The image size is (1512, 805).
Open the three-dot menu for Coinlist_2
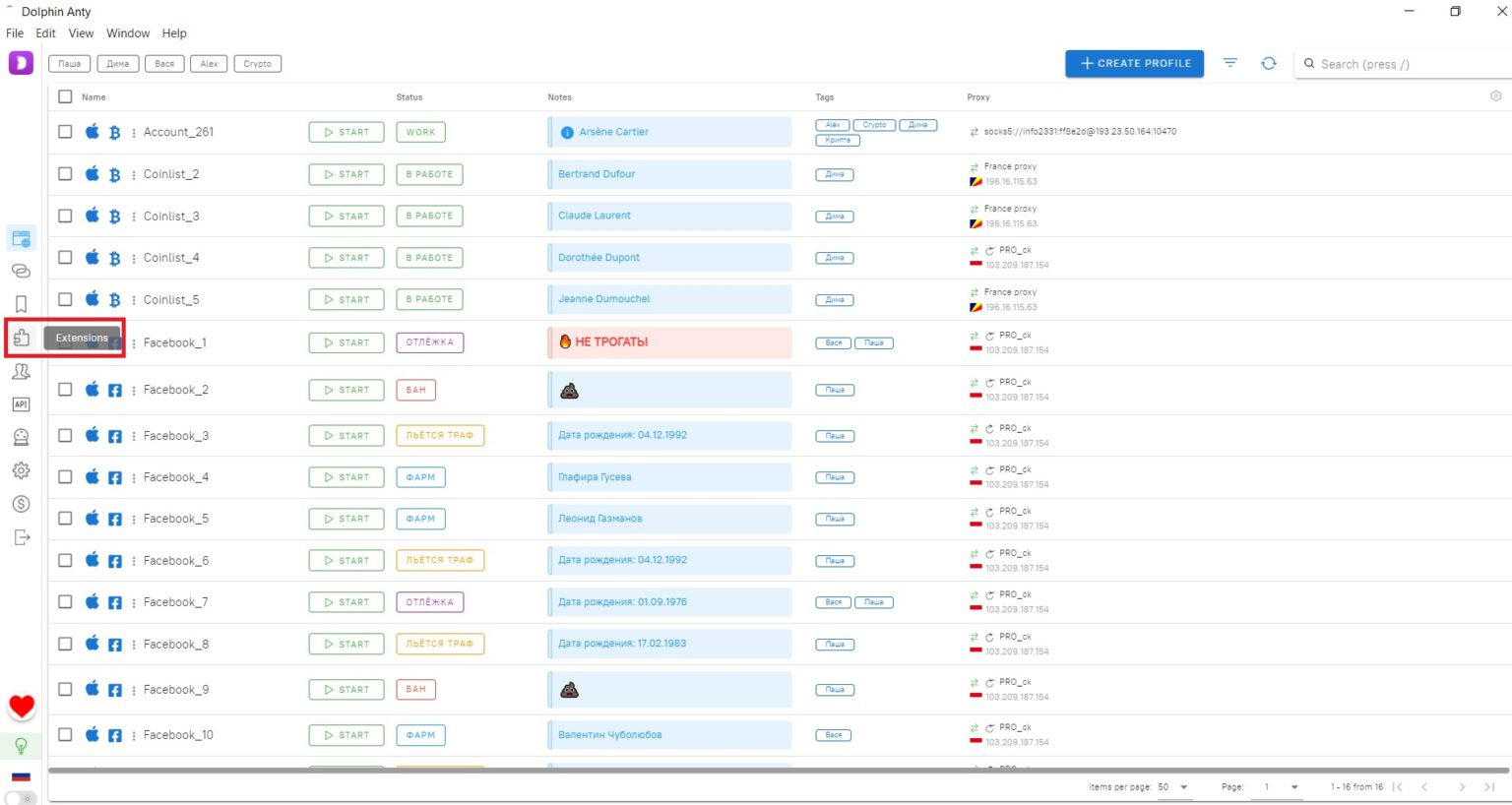click(x=134, y=175)
